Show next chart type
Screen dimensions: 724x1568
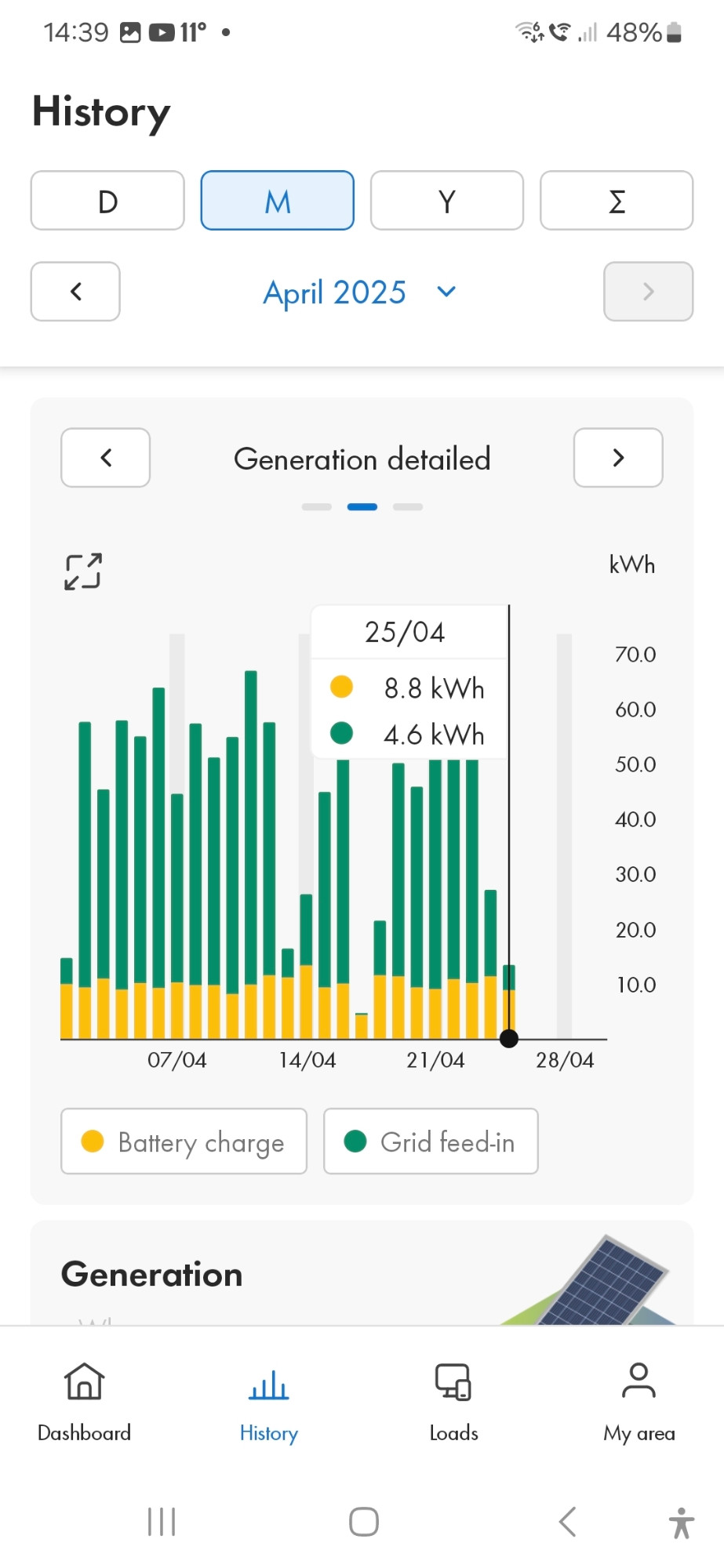[618, 458]
